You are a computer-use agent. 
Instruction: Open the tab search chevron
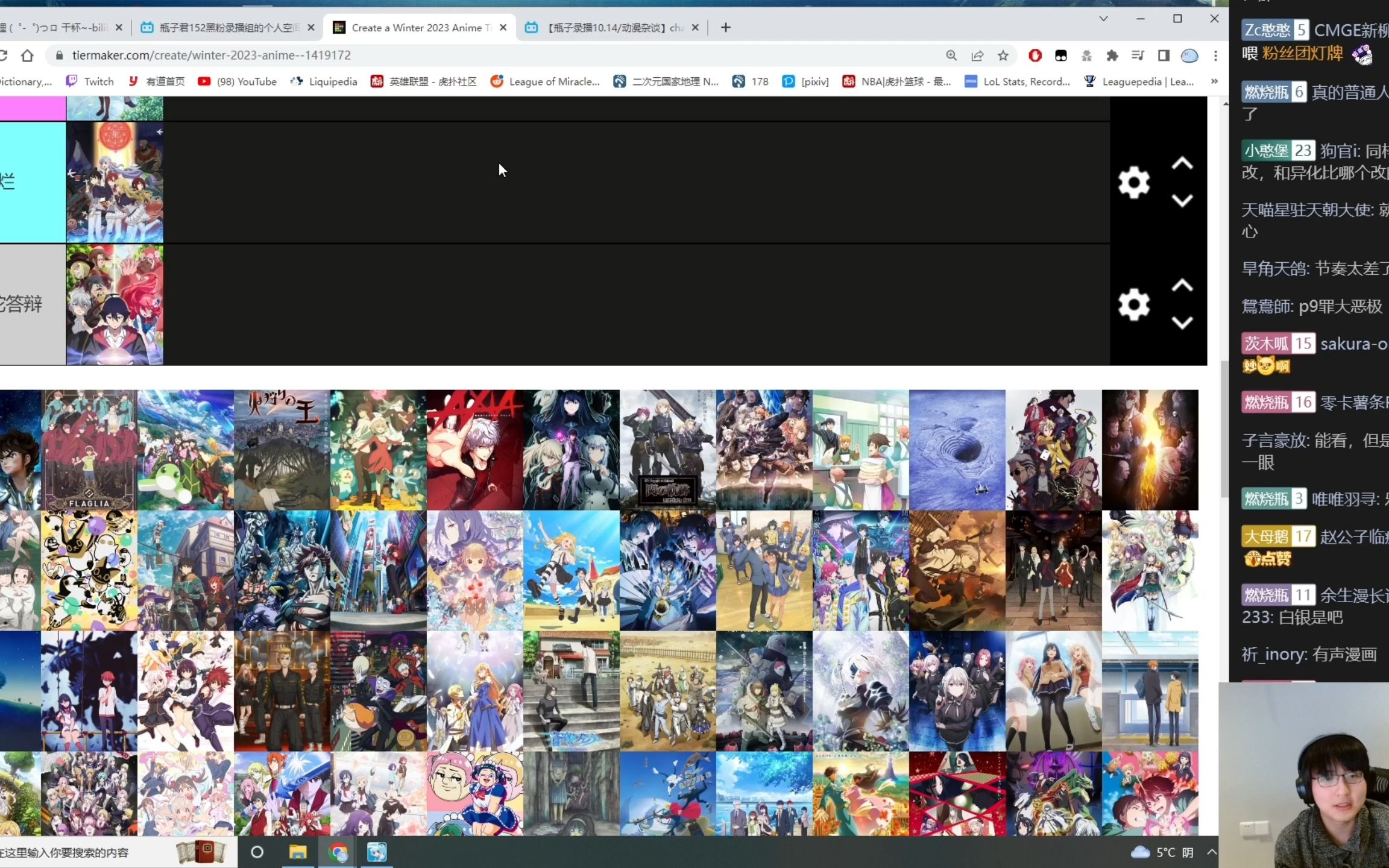click(x=1103, y=19)
